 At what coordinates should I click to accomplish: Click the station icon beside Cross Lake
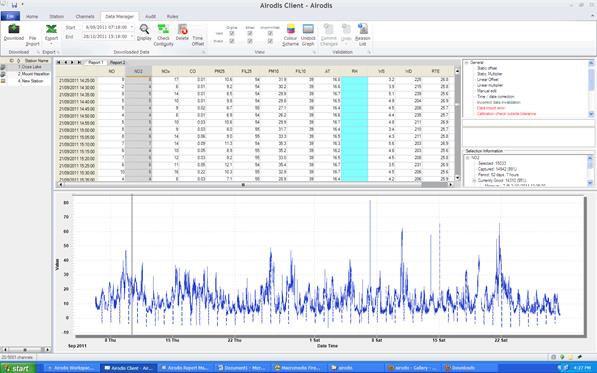pyautogui.click(x=3, y=67)
